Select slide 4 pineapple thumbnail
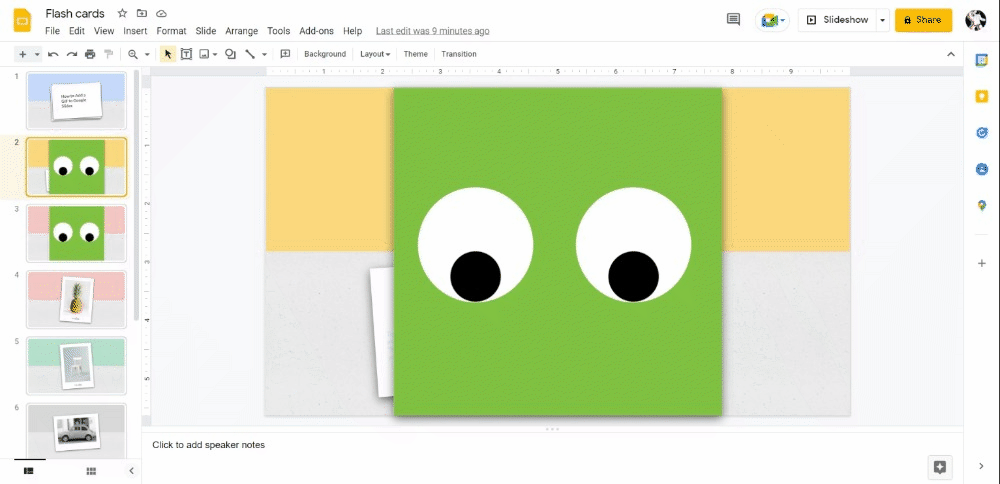The image size is (1000, 484). point(77,300)
